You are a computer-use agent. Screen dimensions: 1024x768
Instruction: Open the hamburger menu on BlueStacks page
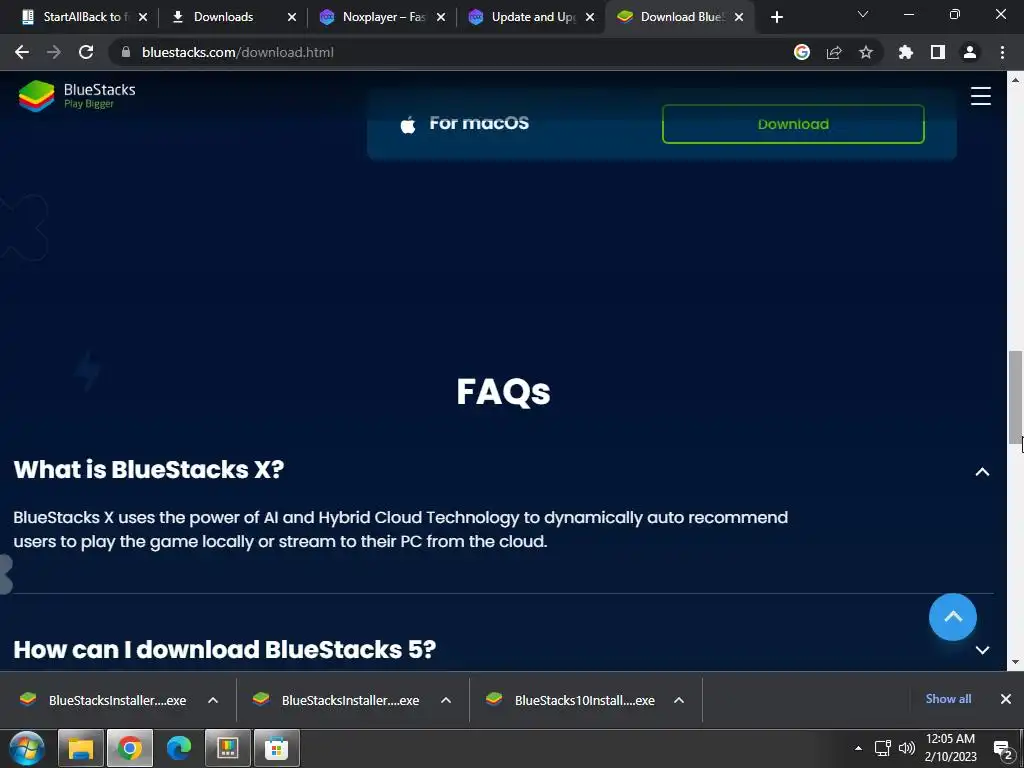980,96
